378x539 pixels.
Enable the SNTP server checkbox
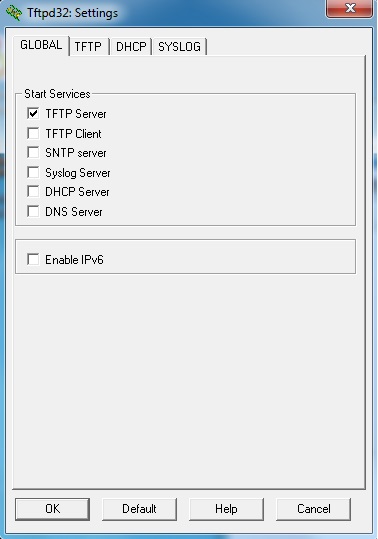pyautogui.click(x=33, y=152)
